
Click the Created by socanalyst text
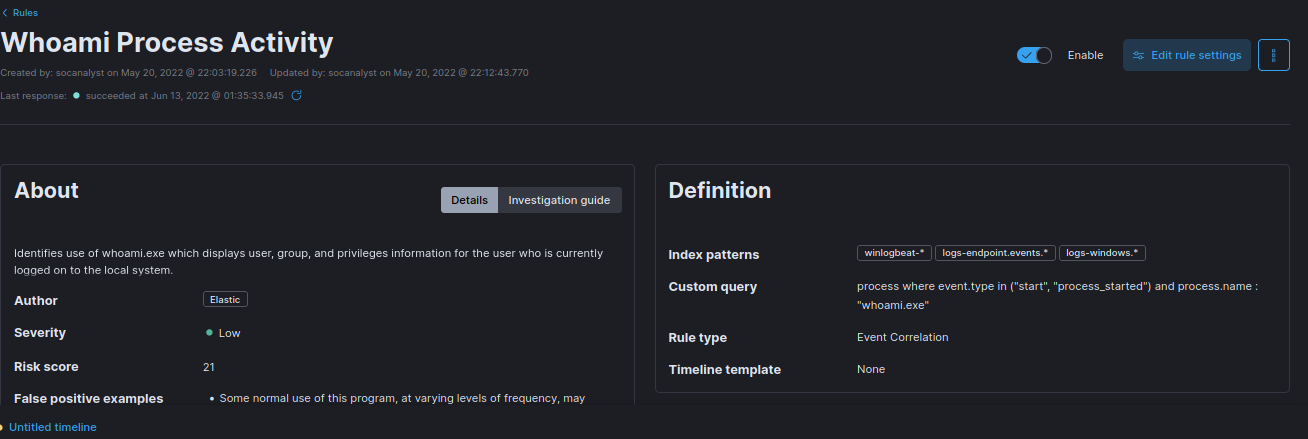pyautogui.click(x=129, y=73)
